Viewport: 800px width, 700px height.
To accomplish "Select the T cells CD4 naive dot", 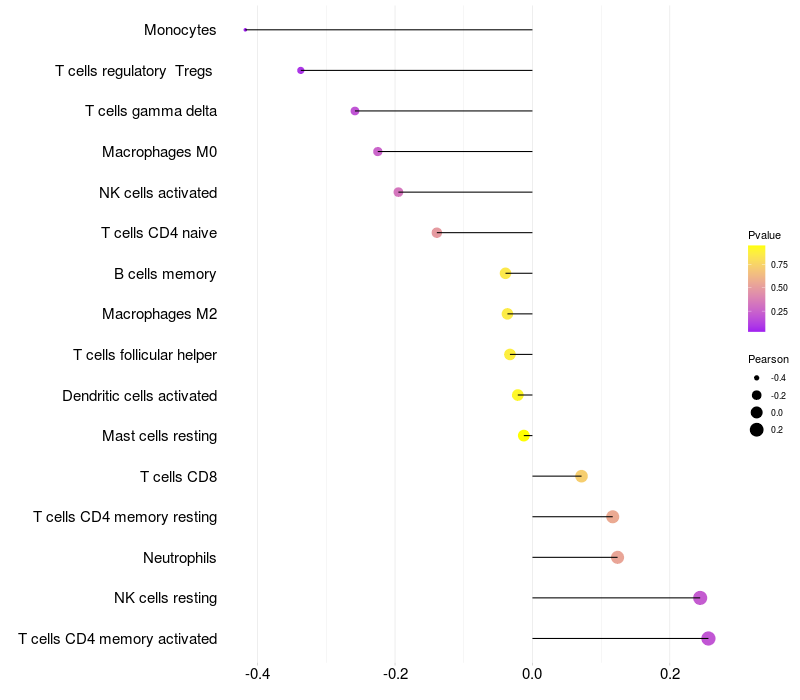I will (x=437, y=233).
